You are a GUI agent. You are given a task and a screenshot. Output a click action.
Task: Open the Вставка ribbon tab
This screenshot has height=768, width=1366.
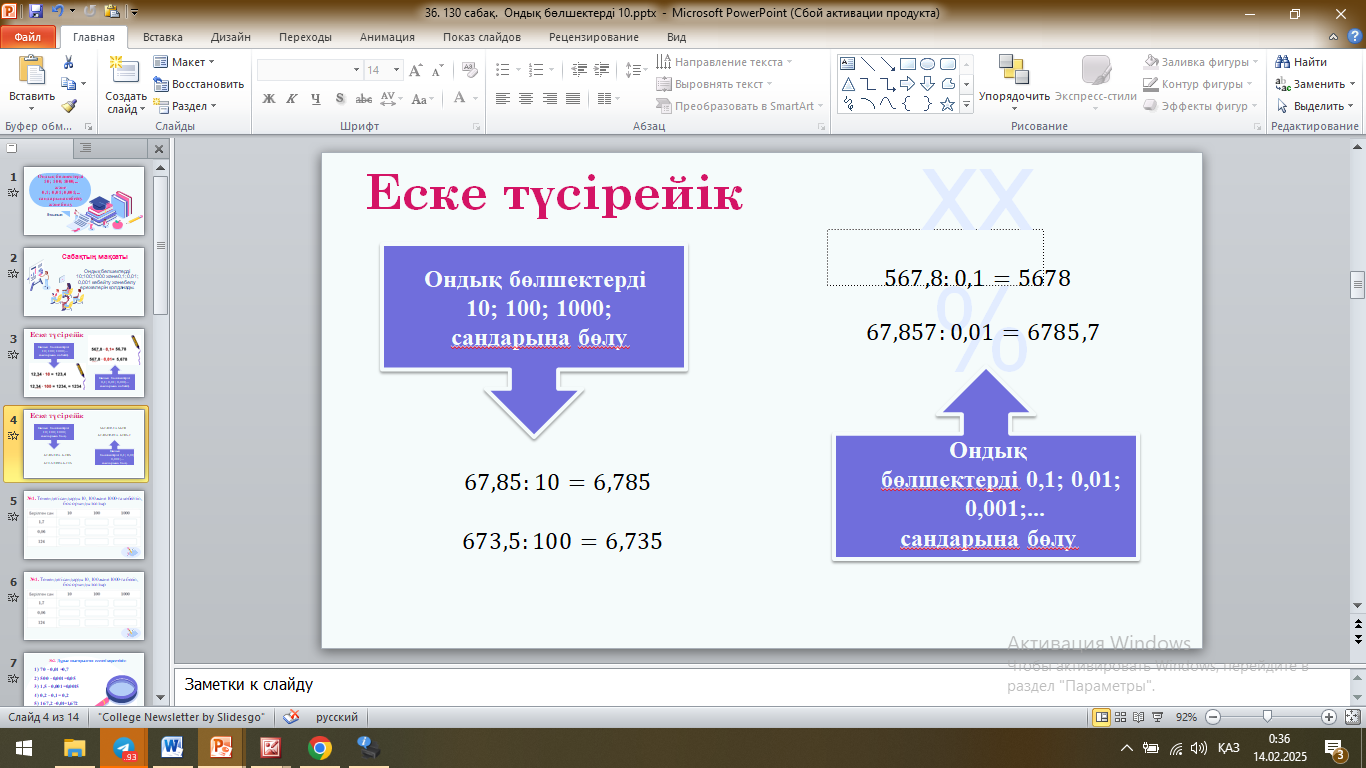[x=162, y=37]
